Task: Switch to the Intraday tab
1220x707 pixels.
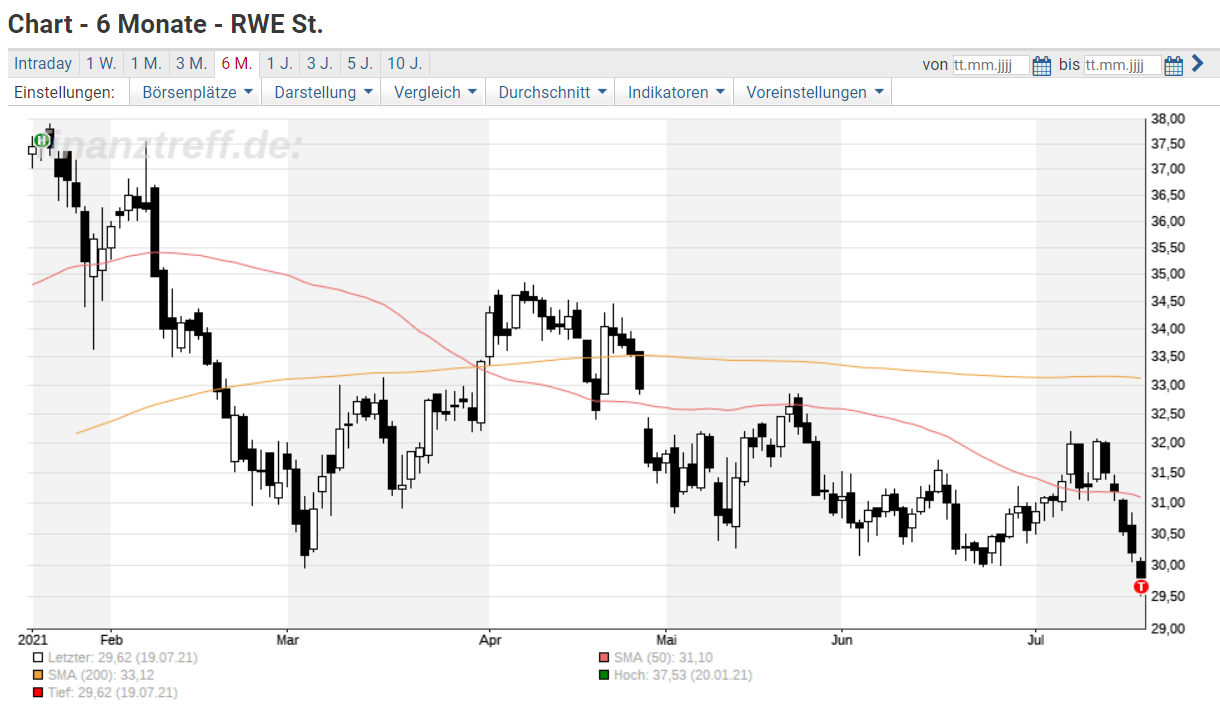Action: point(43,63)
